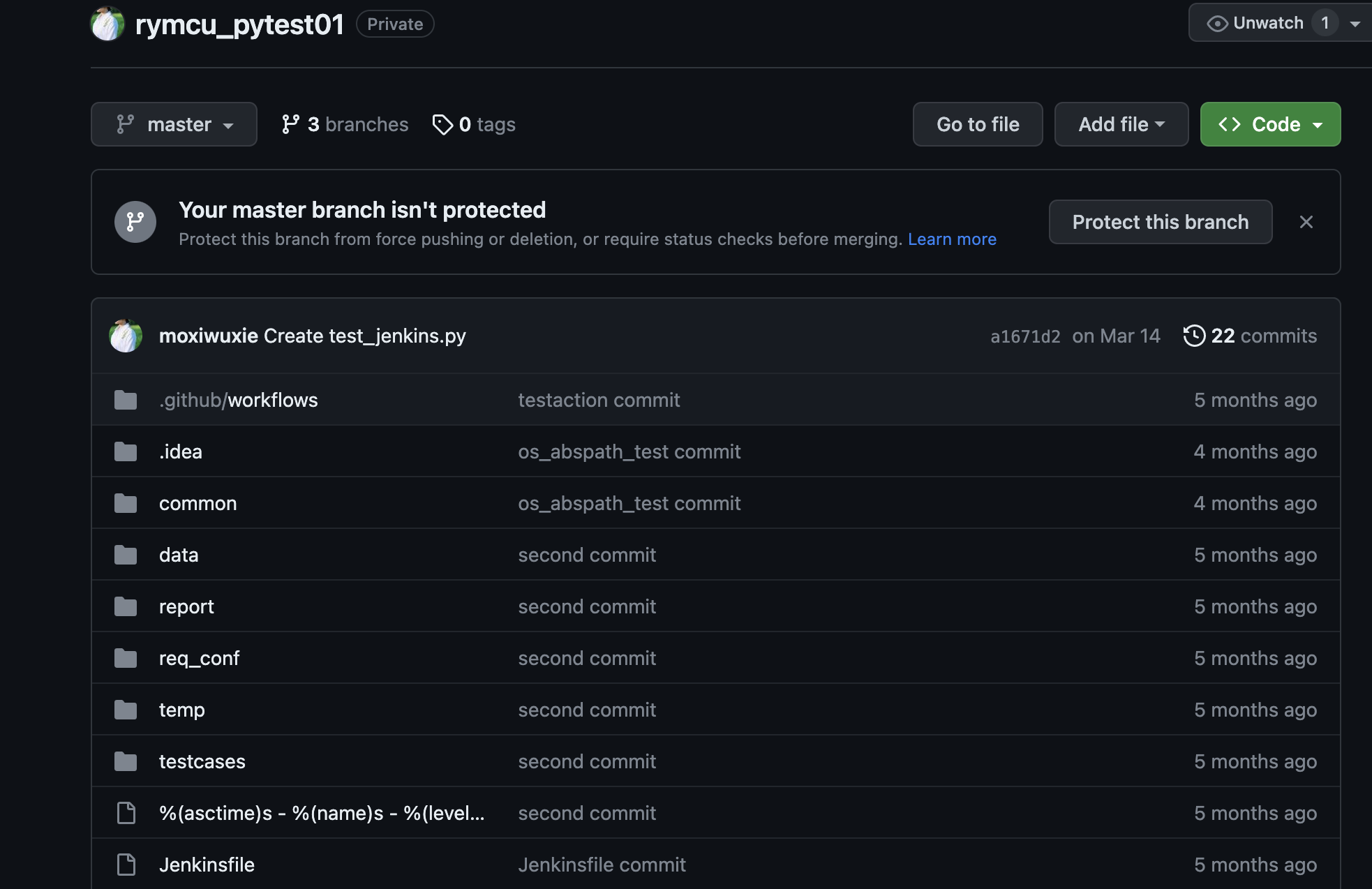Click the watcher count 1 badge

pos(1325,23)
